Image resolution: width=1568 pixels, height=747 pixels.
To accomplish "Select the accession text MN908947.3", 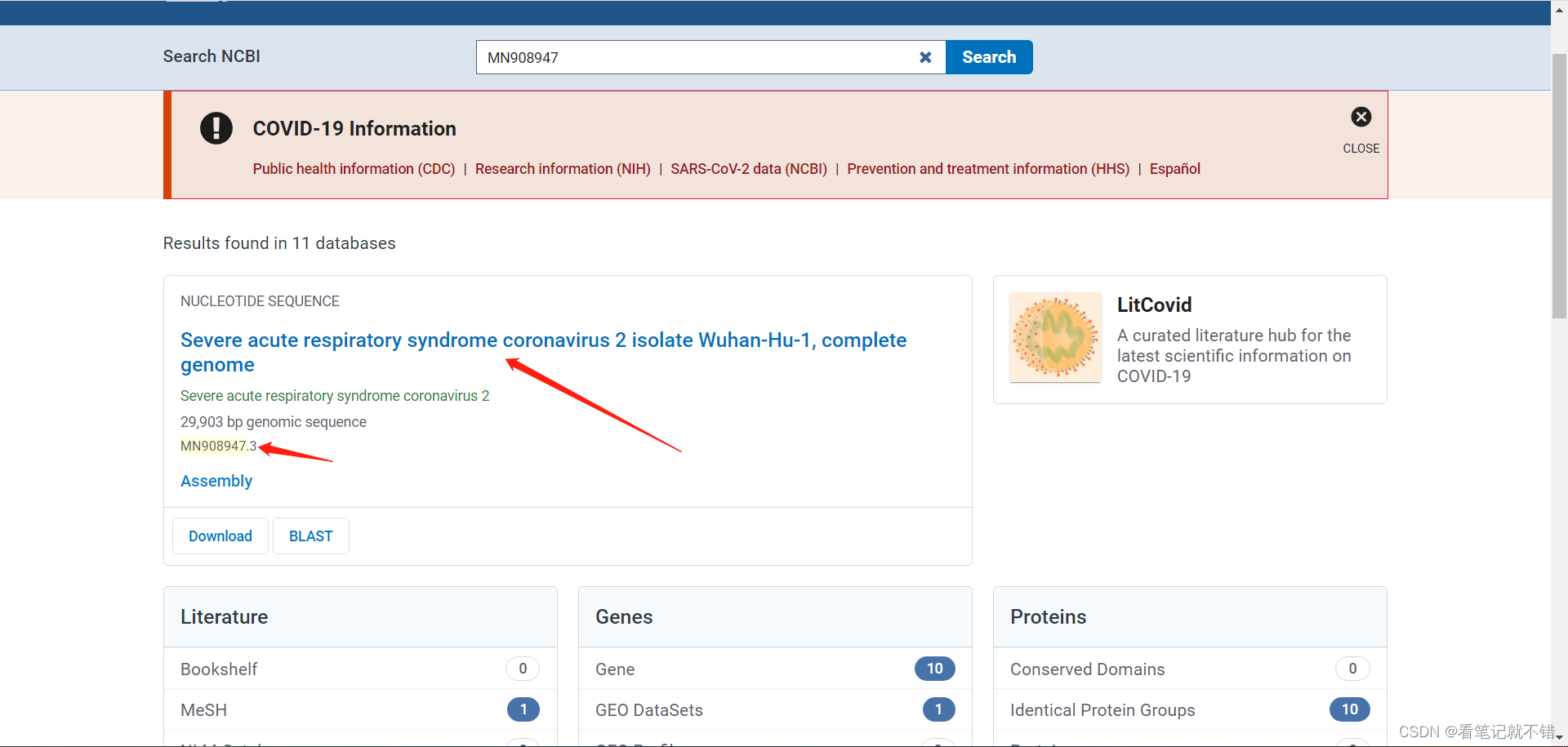I will tap(218, 446).
